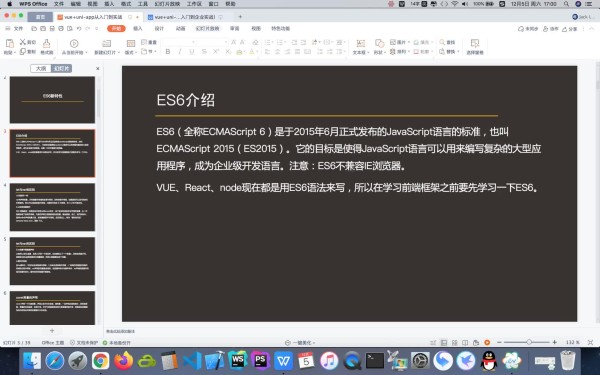This screenshot has width=600, height=375.
Task: Switch slide panel to 大纲 outline view
Action: 41,68
